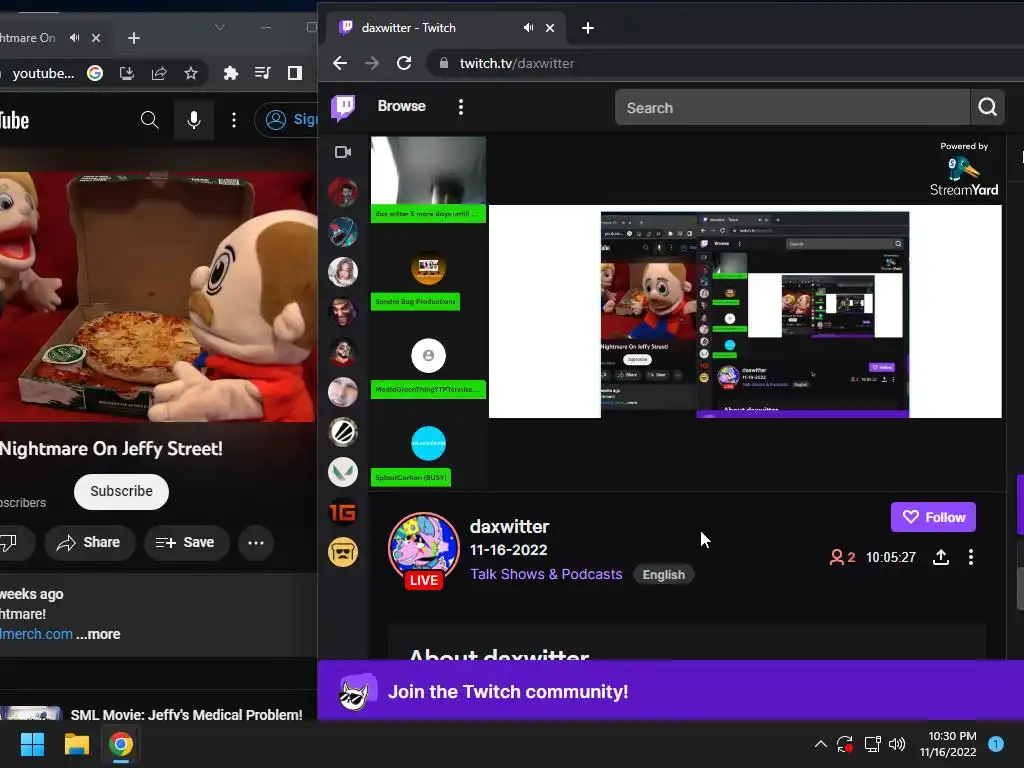Subscribe to the YouTube channel
Screen dimensions: 1024x768
click(121, 491)
